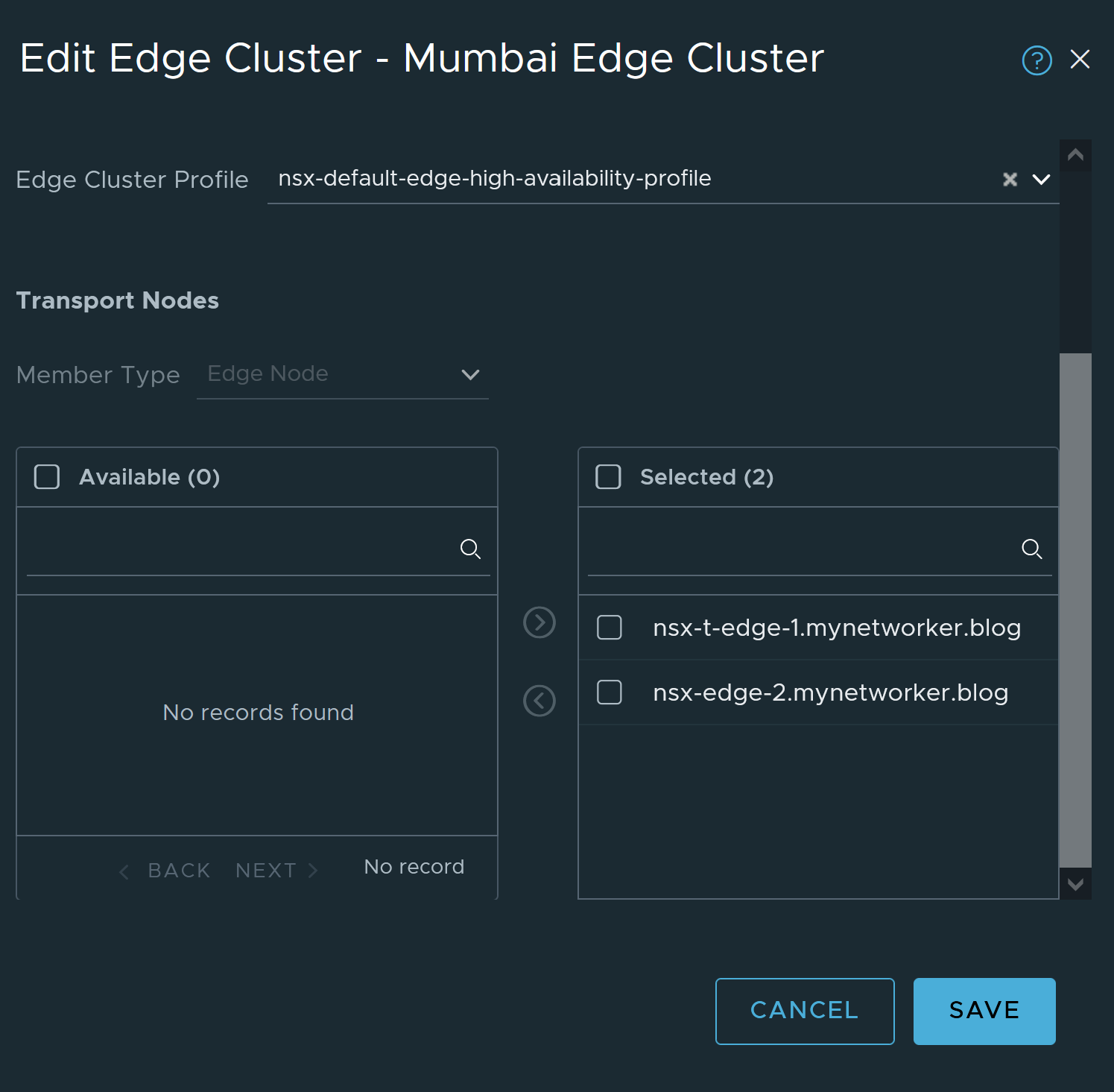Click the scrollbar down arrow
This screenshot has width=1114, height=1092.
pos(1075,884)
